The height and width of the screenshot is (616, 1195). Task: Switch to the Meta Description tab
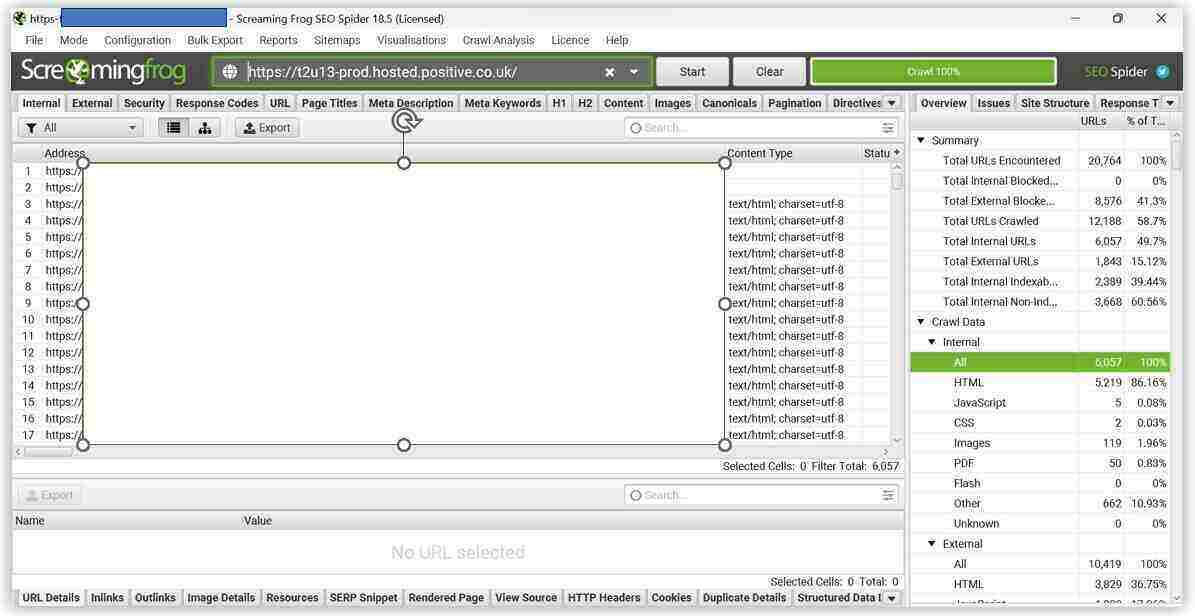pos(411,103)
